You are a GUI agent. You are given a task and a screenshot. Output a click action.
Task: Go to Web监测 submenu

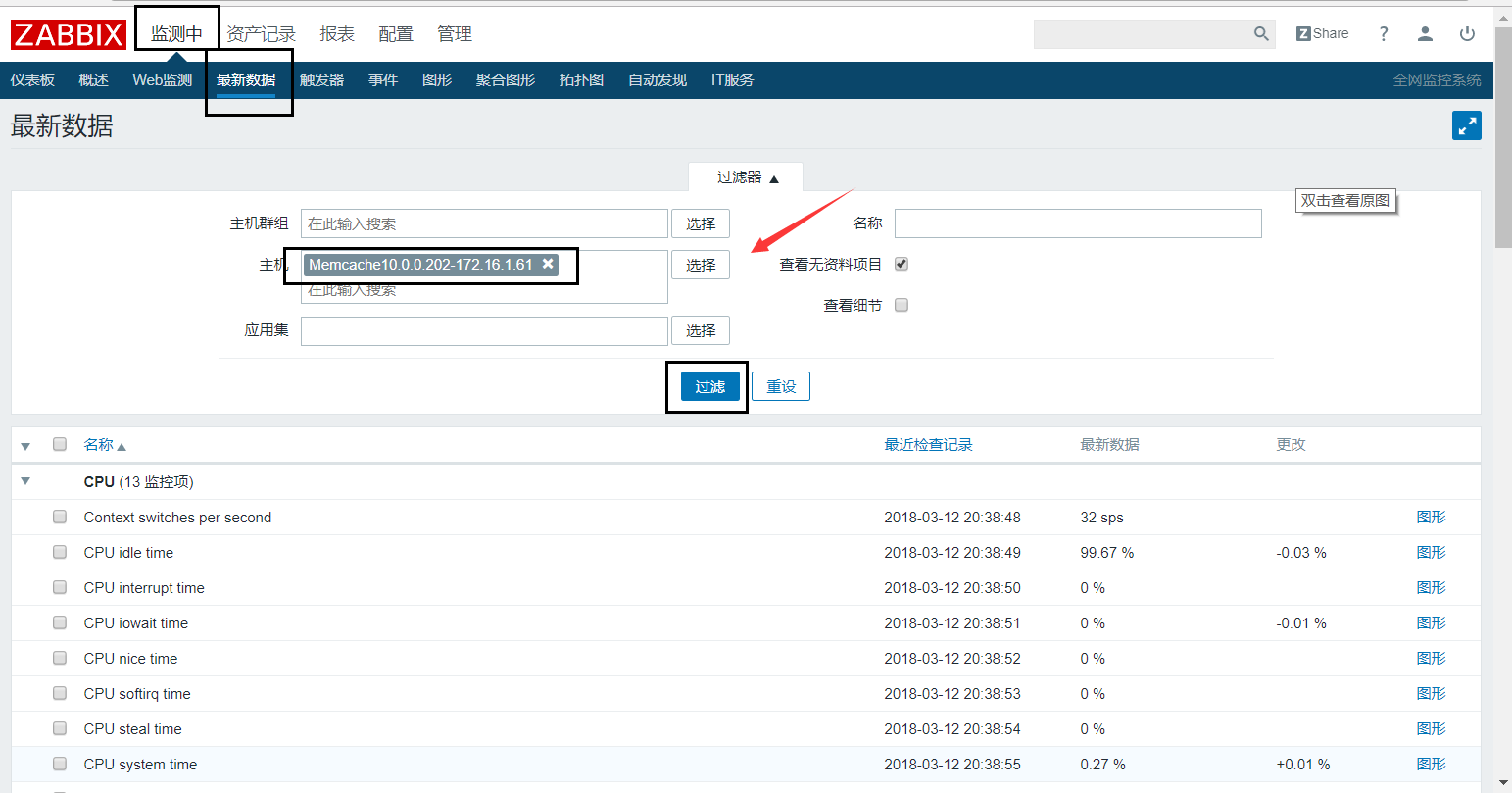pyautogui.click(x=163, y=80)
